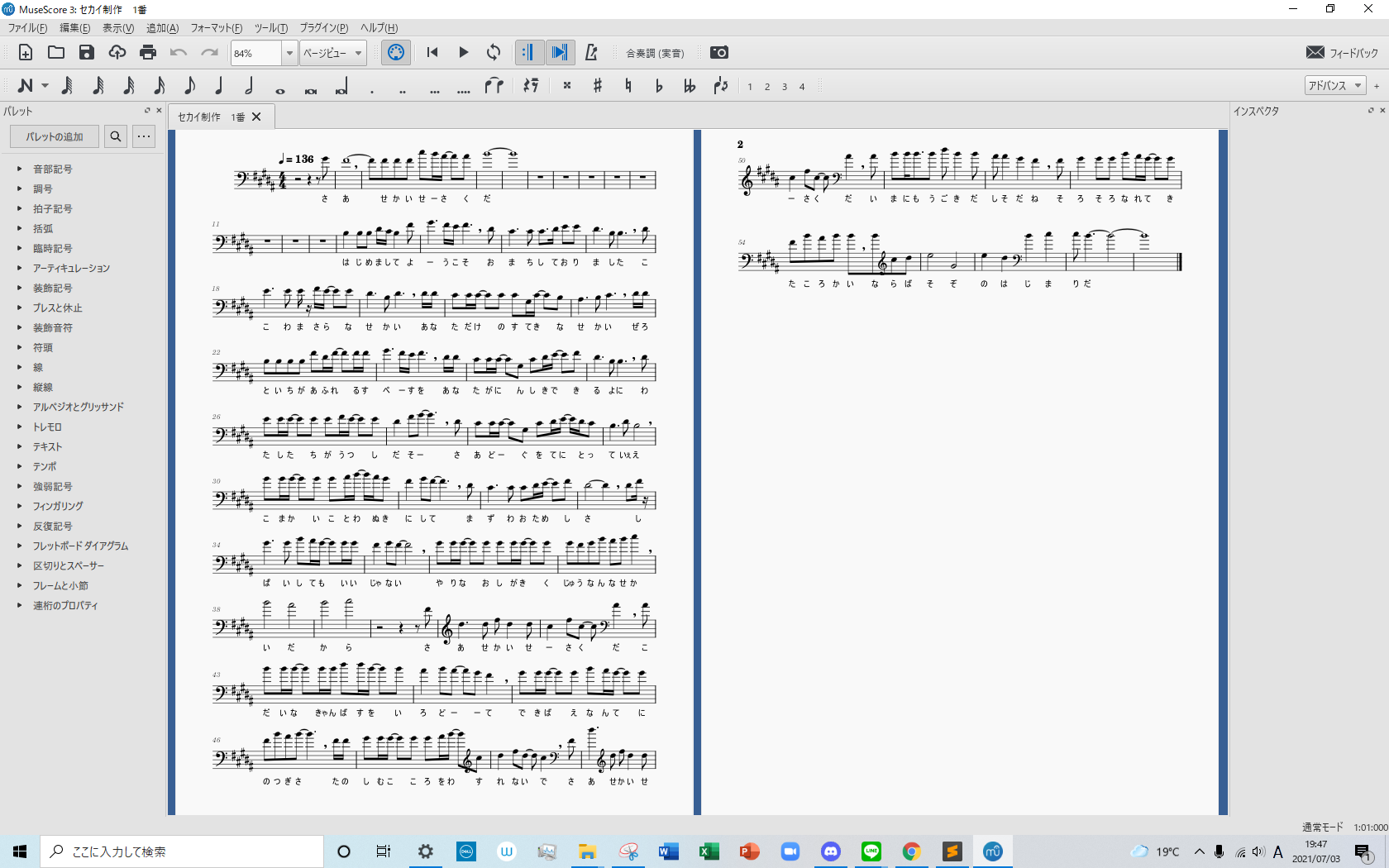Select the half note duration
The width and height of the screenshot is (1389, 868).
pos(250,85)
